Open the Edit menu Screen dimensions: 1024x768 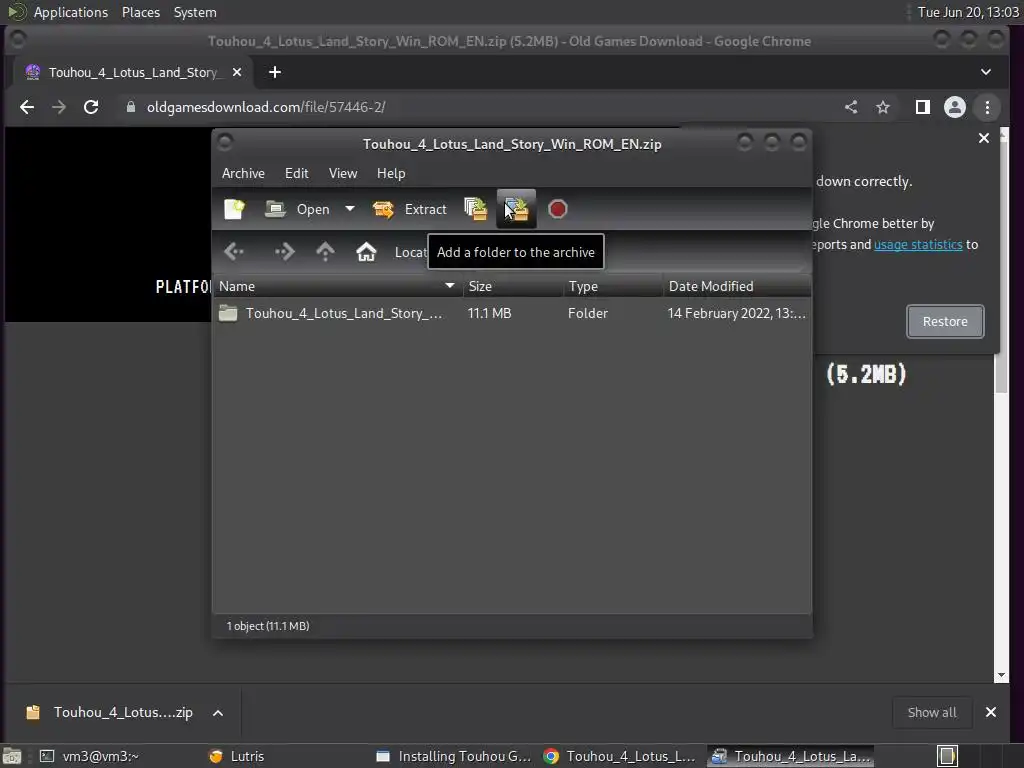(296, 173)
